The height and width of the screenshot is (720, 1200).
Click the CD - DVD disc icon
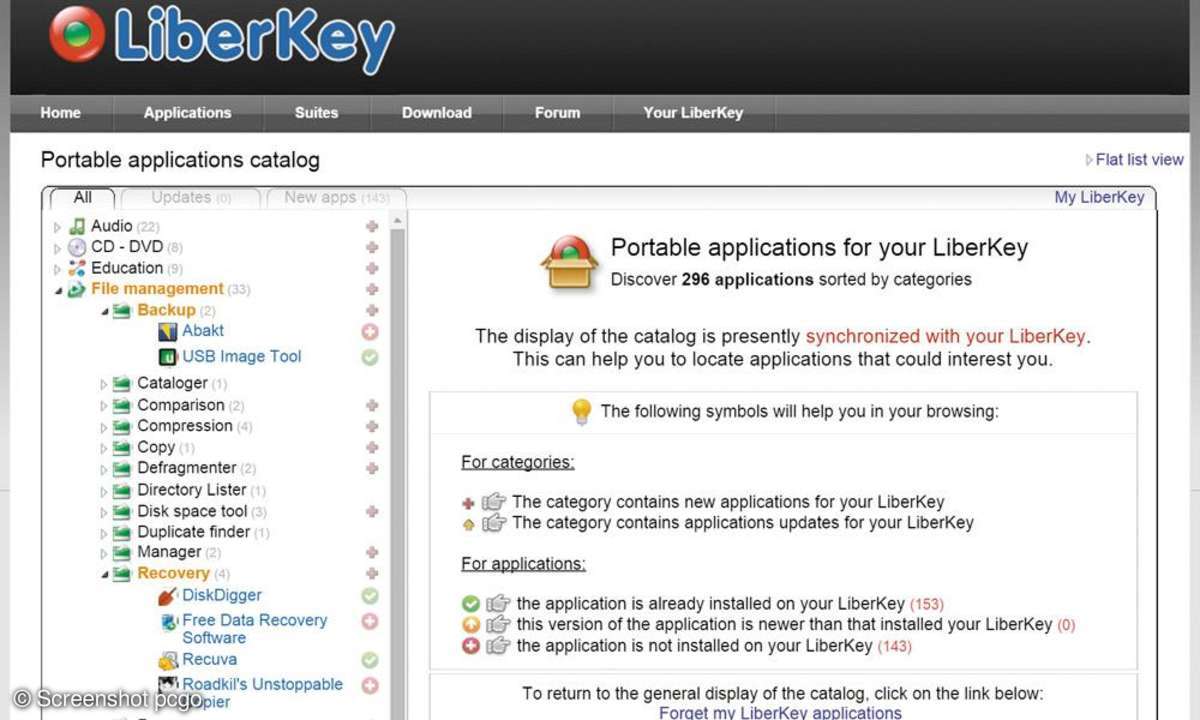pos(77,247)
